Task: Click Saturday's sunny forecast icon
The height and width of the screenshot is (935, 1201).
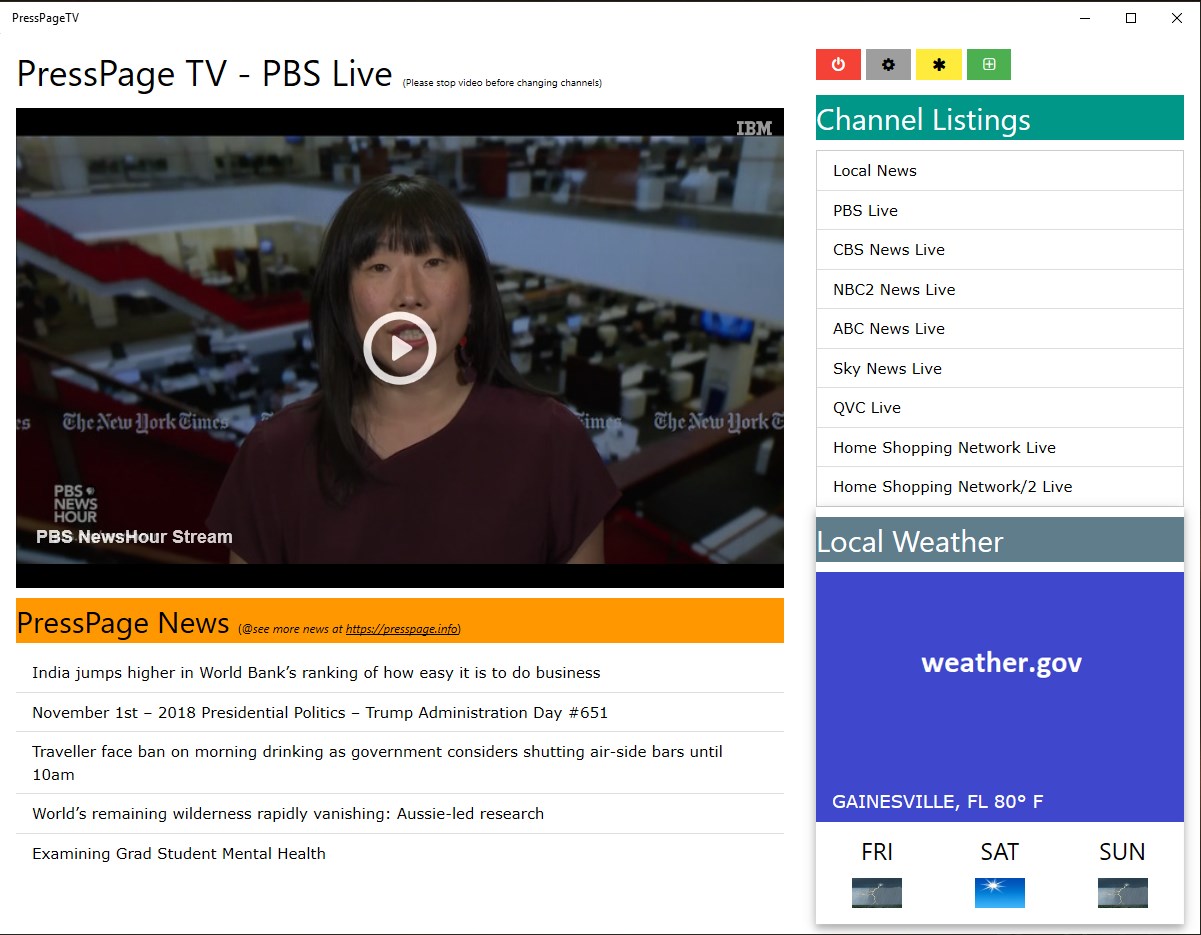Action: click(x=1000, y=893)
